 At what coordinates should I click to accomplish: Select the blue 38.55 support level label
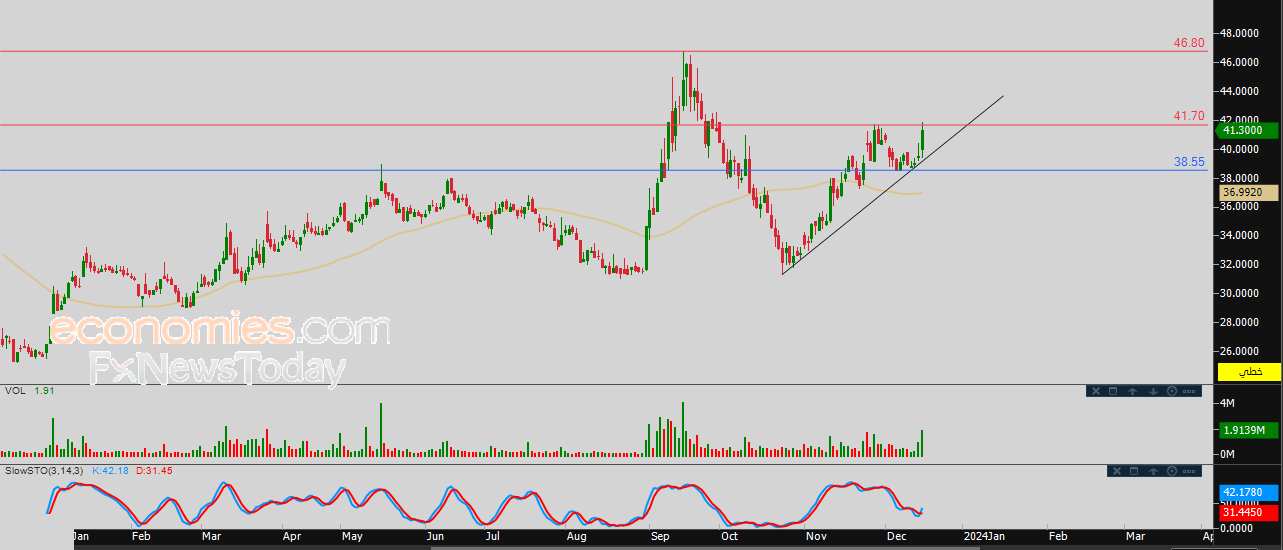click(x=1189, y=162)
